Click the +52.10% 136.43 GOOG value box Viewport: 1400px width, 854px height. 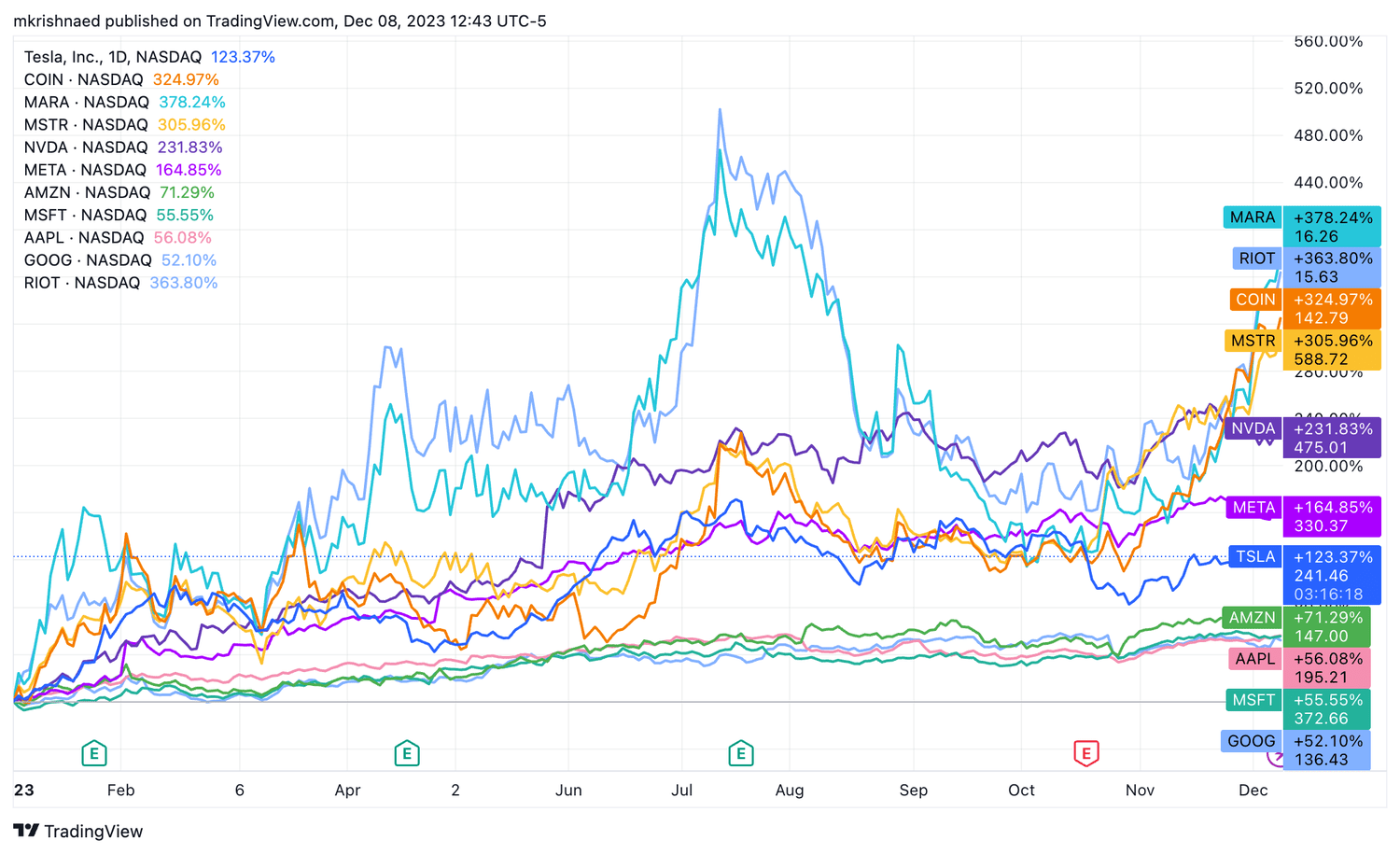[x=1327, y=750]
